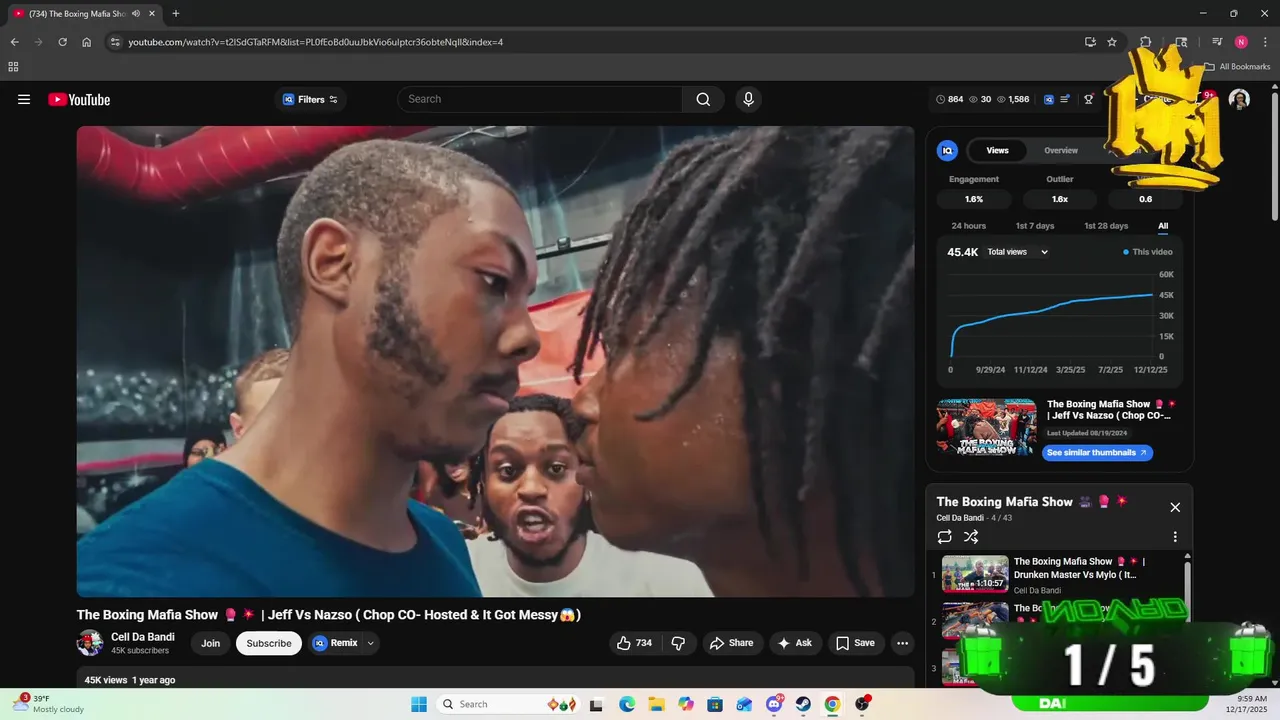The height and width of the screenshot is (720, 1280).
Task: Open the Windows Start menu
Action: click(419, 704)
